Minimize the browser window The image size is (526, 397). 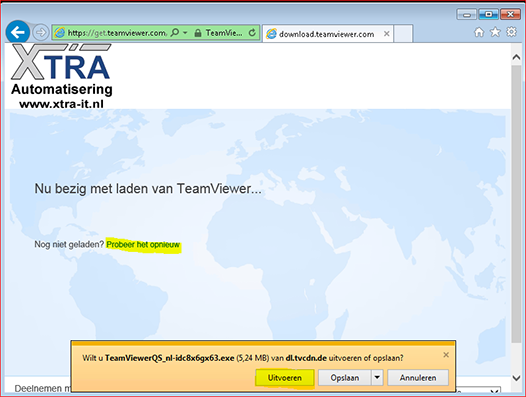tap(466, 14)
